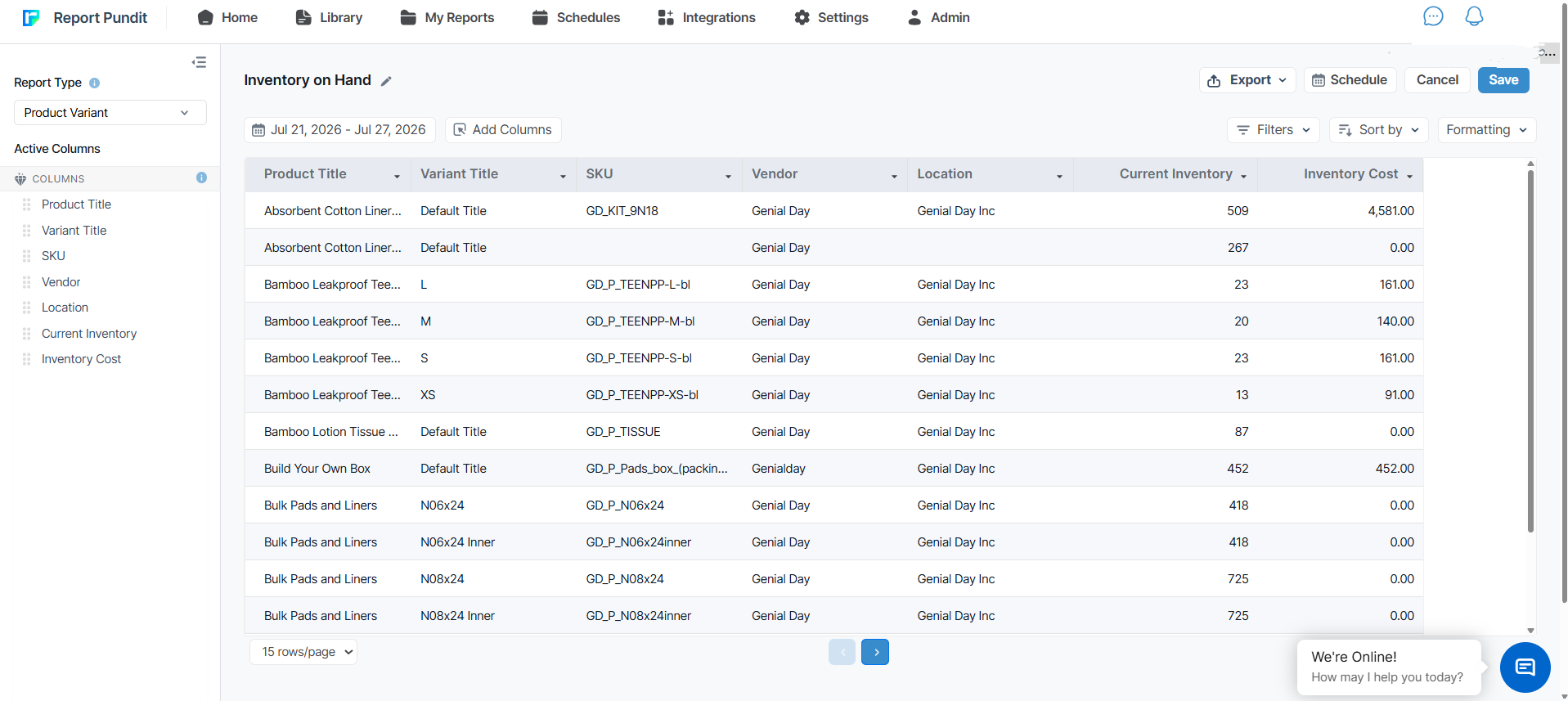Open Product Title column header menu arrow
1568x701 pixels.
click(x=398, y=176)
